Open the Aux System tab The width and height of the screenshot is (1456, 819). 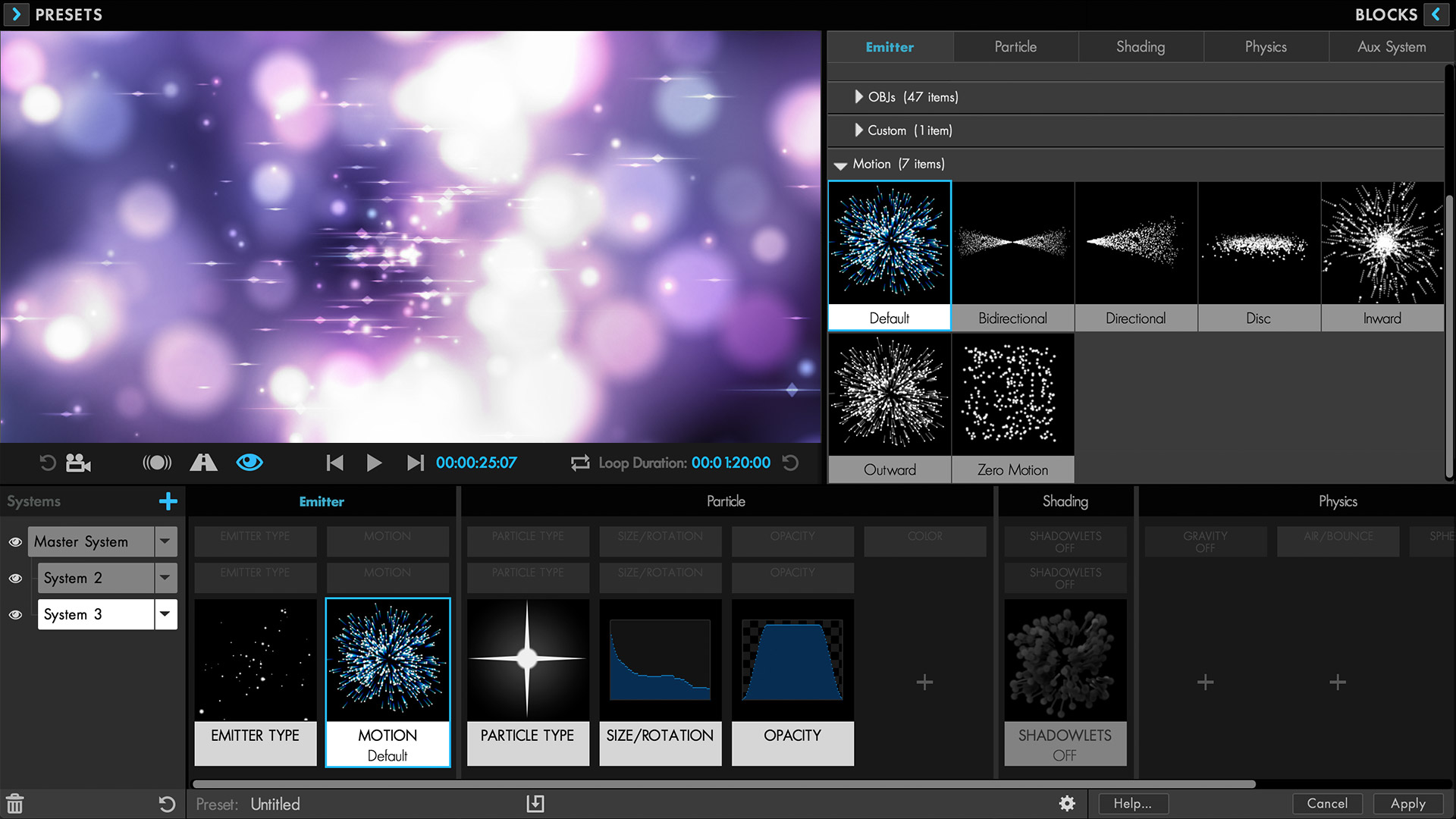click(x=1391, y=47)
